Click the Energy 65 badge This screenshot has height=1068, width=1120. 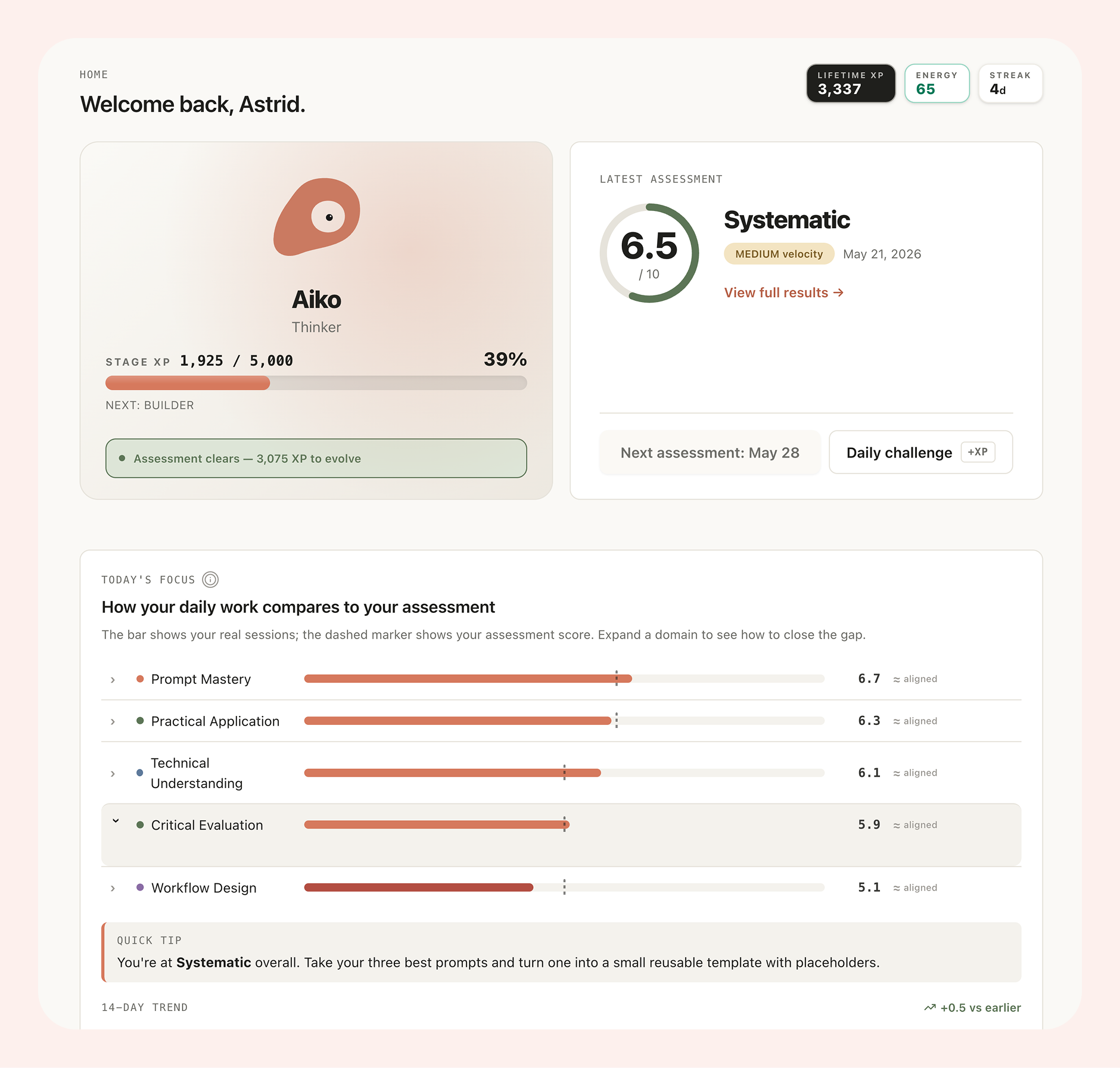pos(937,83)
